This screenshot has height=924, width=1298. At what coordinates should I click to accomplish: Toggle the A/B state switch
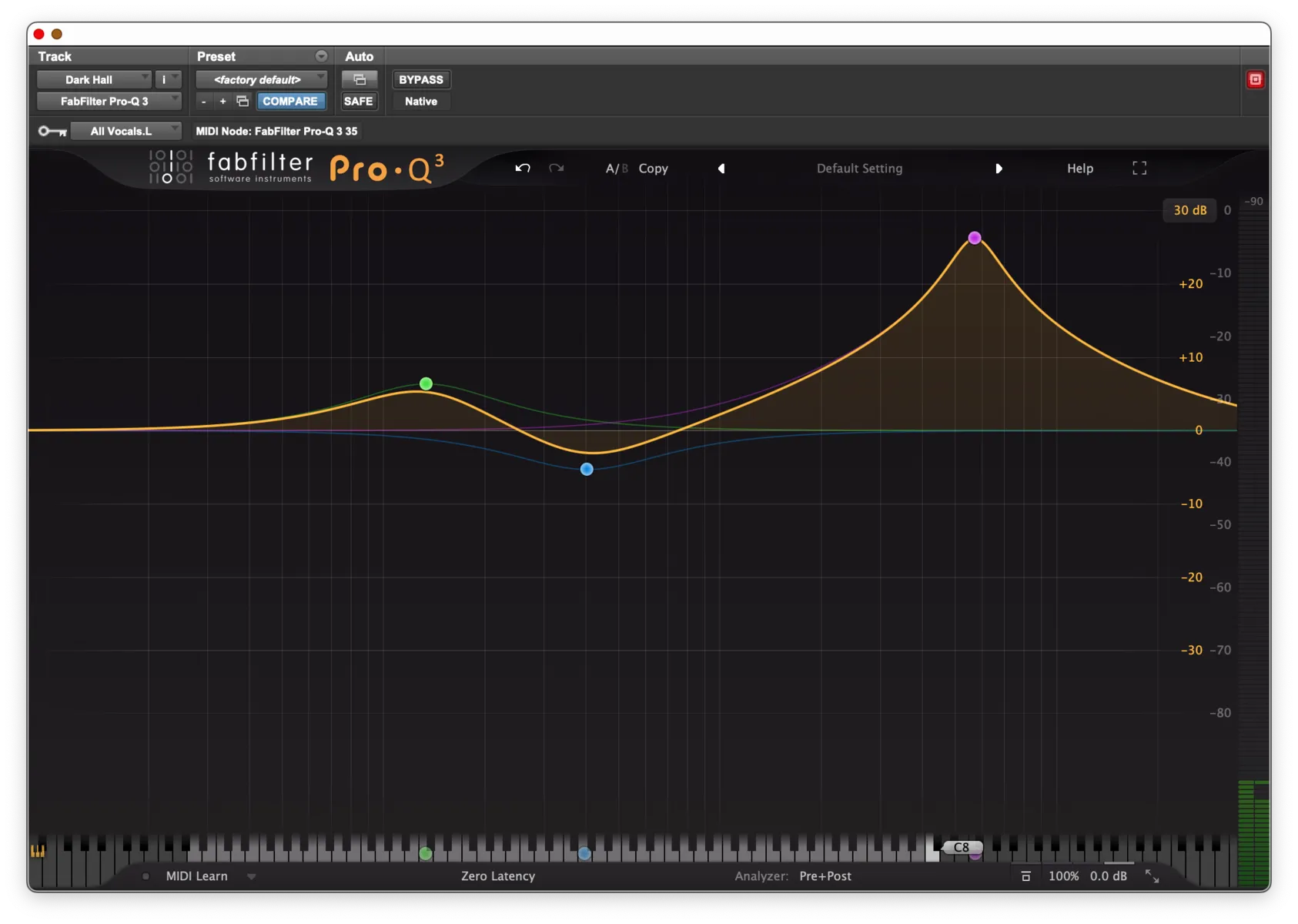[616, 168]
